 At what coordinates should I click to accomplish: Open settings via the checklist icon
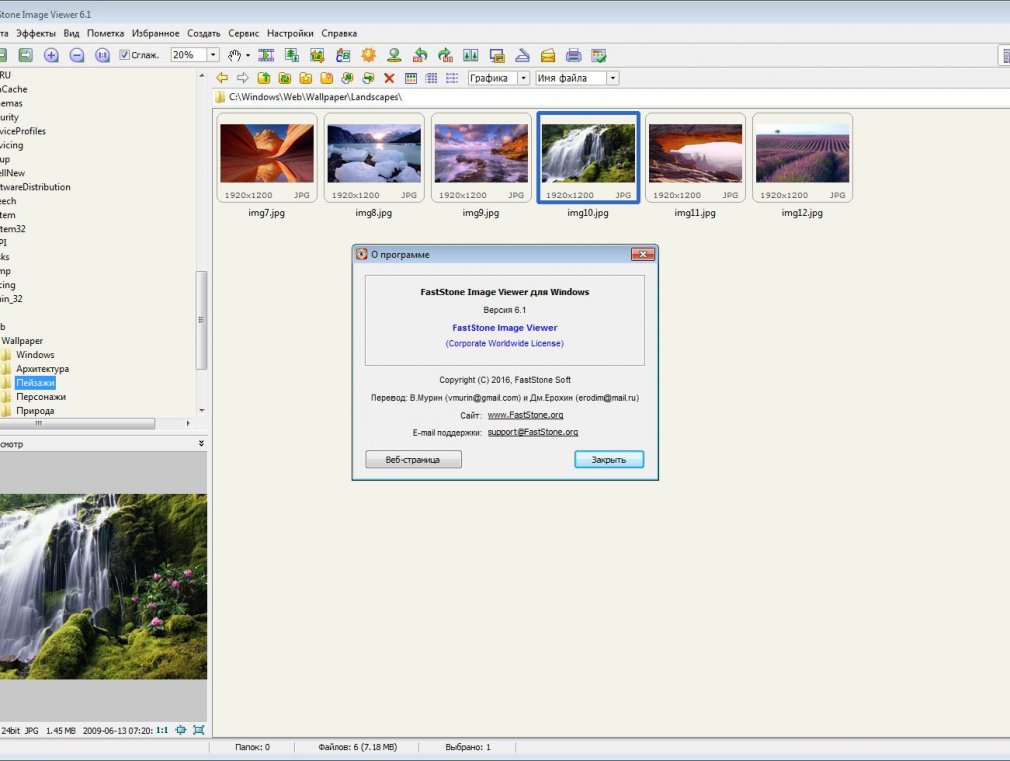tap(599, 55)
